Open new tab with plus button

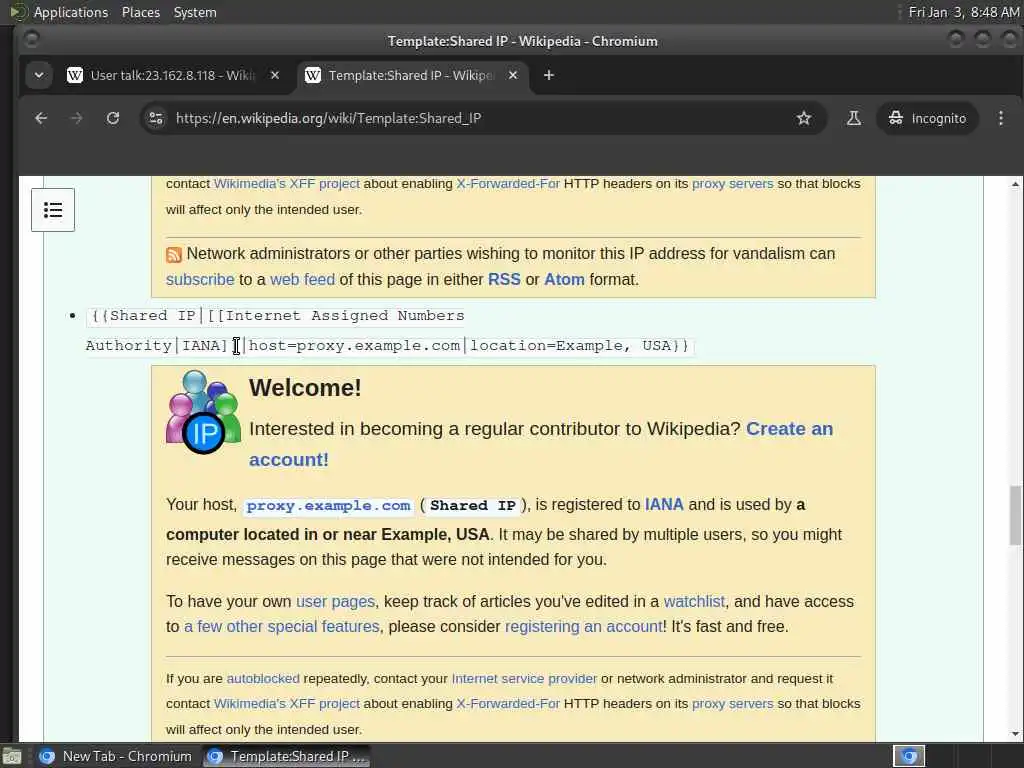pyautogui.click(x=549, y=75)
